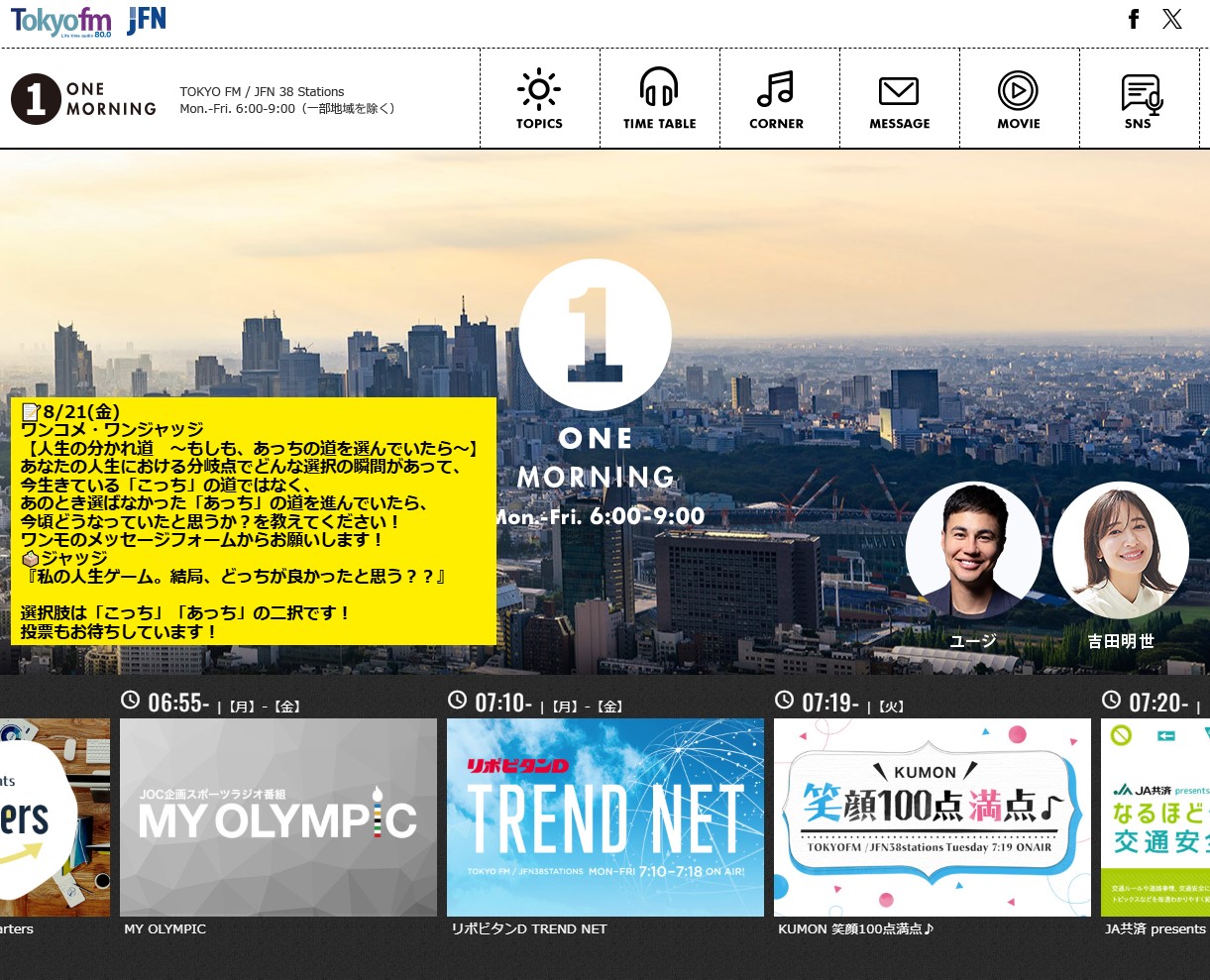Click 吉田明世's round portrait photo
1210x980 pixels.
[x=1121, y=550]
